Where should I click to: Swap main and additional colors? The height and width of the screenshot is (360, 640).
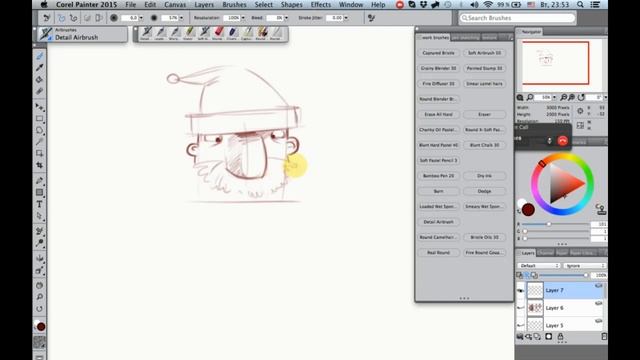pos(519,211)
